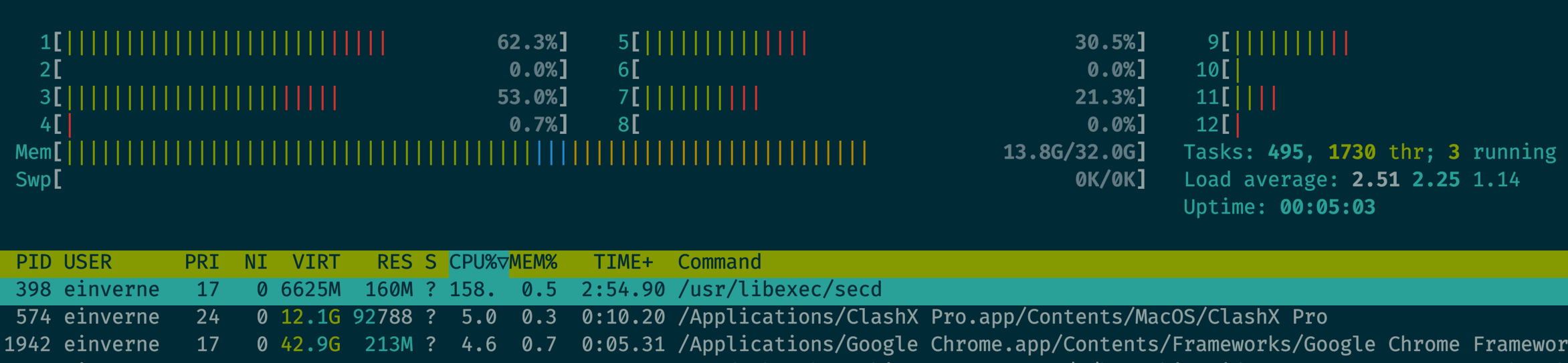Screen dimensions: 1568x363
Task: Select the Google Chrome Framework process row
Action: pos(1122,344)
